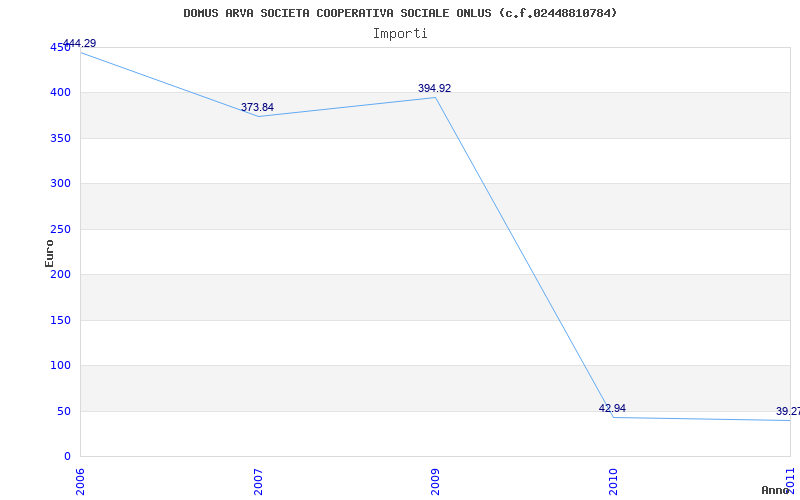Image resolution: width=800 pixels, height=500 pixels.
Task: Select the 150 y-axis tick label
Action: 60,320
